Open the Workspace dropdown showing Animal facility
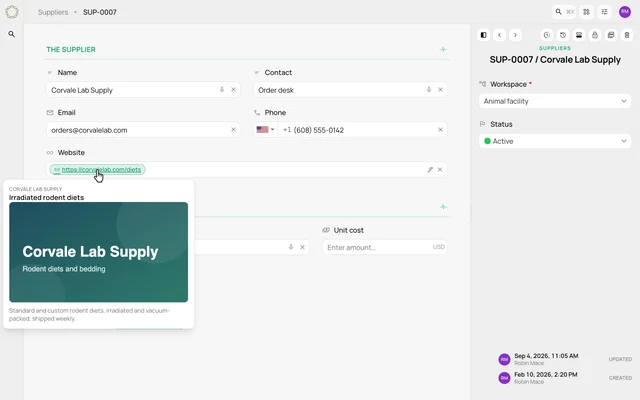The height and width of the screenshot is (400, 640). click(555, 101)
